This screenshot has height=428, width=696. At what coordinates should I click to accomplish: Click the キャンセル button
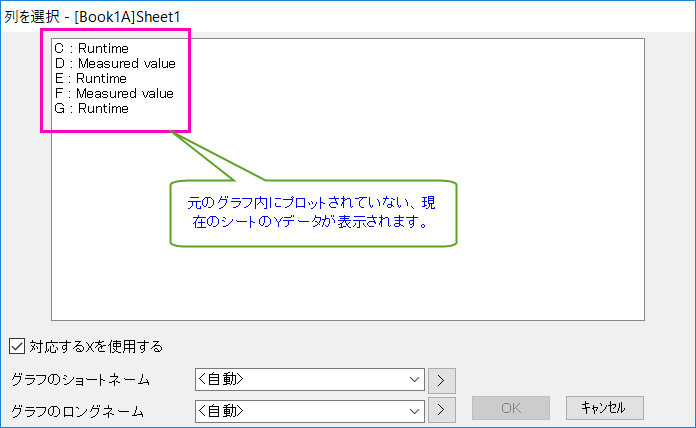[x=605, y=408]
